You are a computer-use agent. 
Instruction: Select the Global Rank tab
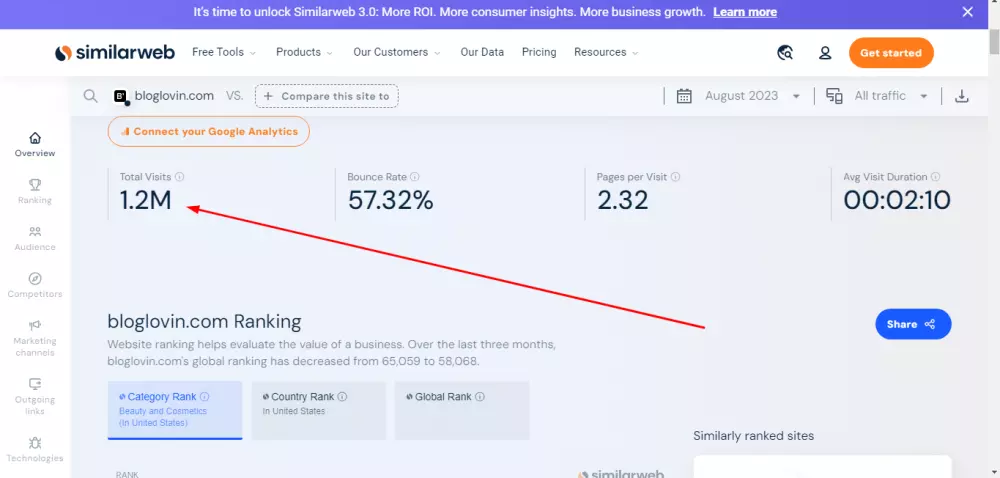[x=462, y=410]
